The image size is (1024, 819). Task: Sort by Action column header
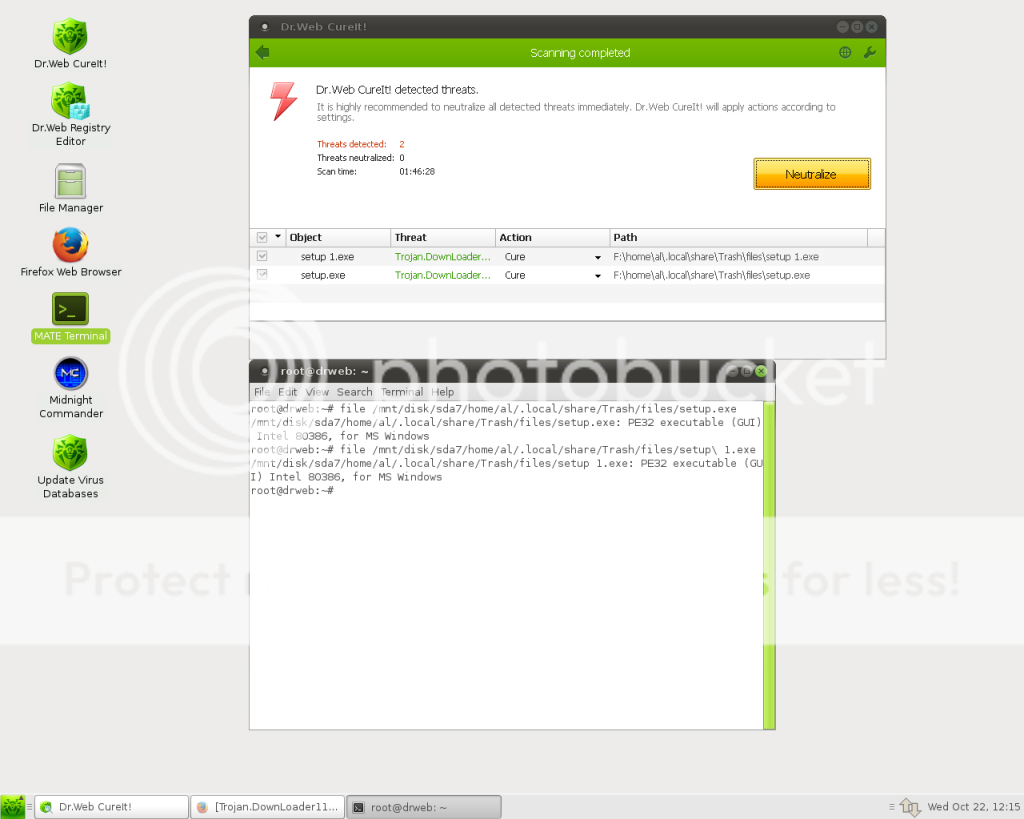click(x=552, y=237)
